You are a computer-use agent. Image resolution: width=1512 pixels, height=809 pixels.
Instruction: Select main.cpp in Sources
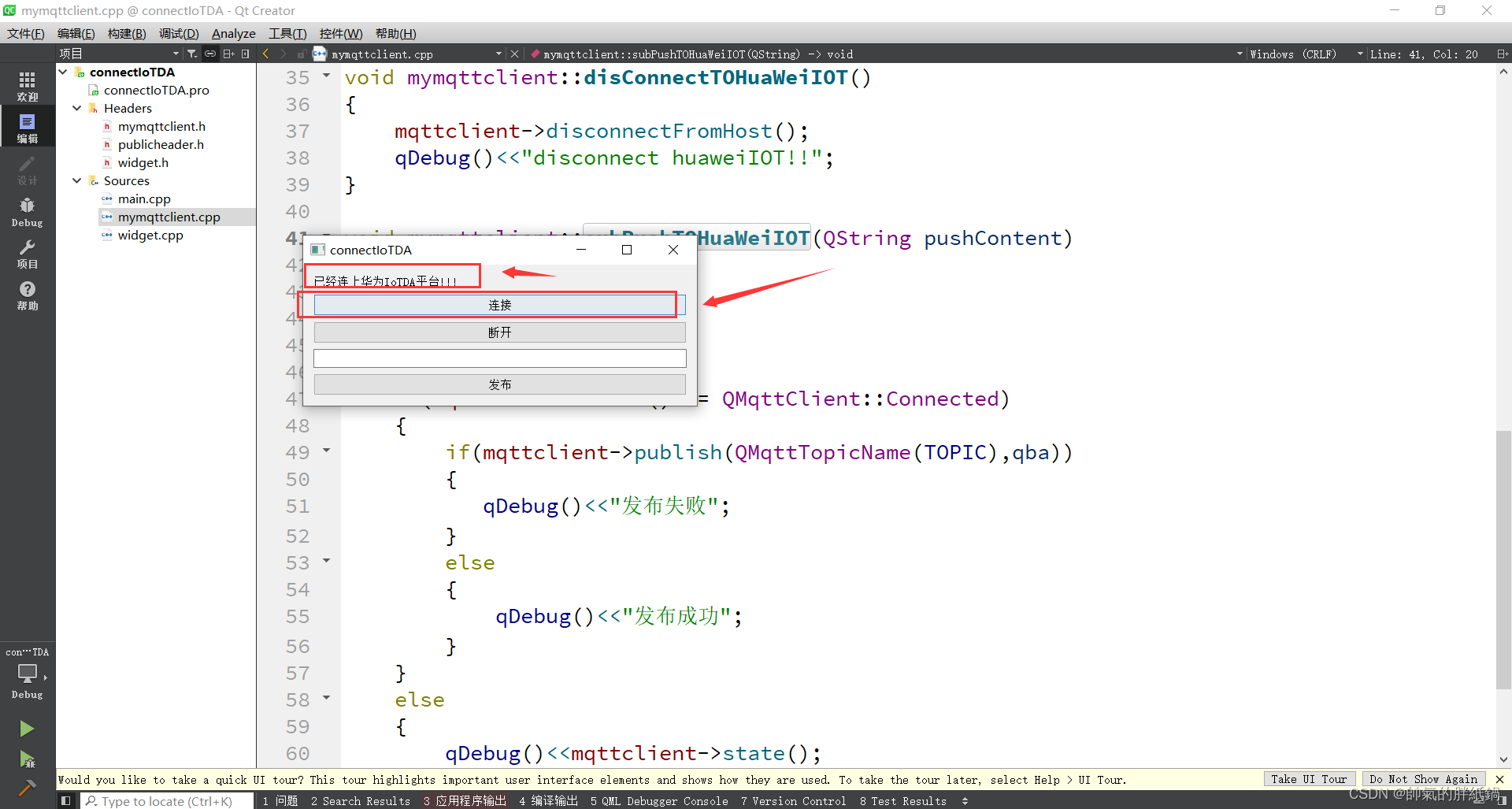click(144, 199)
